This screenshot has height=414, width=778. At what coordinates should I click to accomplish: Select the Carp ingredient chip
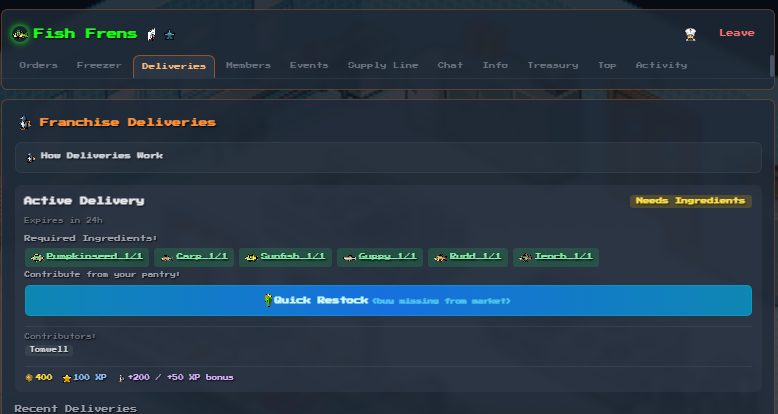tap(194, 257)
